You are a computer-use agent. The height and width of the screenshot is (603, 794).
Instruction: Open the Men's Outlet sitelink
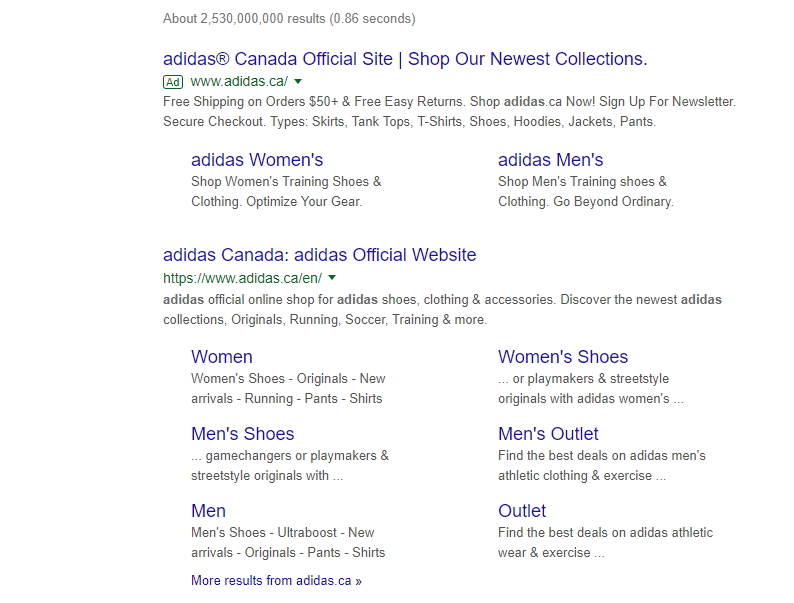pos(548,434)
